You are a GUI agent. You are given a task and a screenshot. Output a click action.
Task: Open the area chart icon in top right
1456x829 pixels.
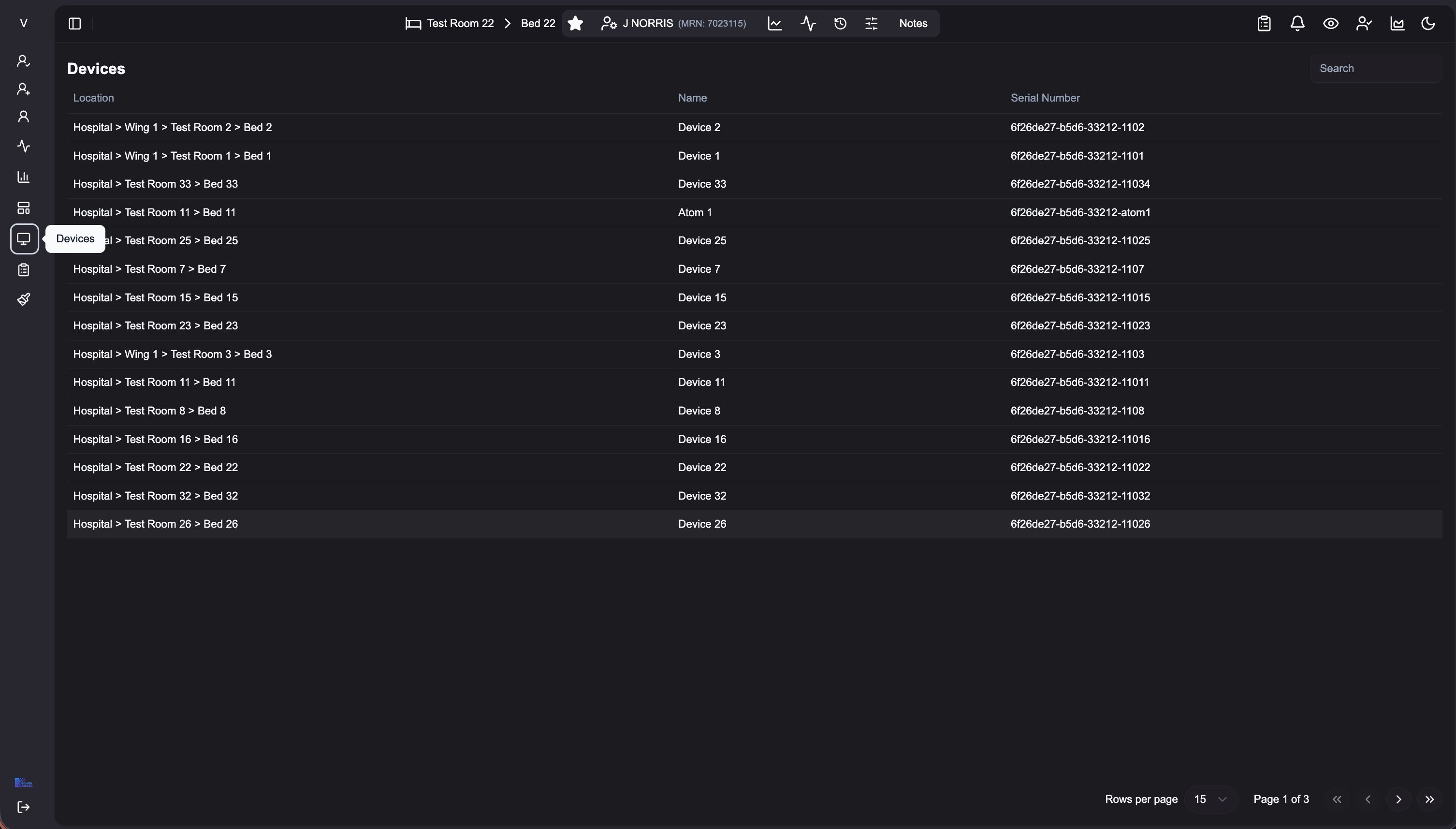(x=1397, y=23)
